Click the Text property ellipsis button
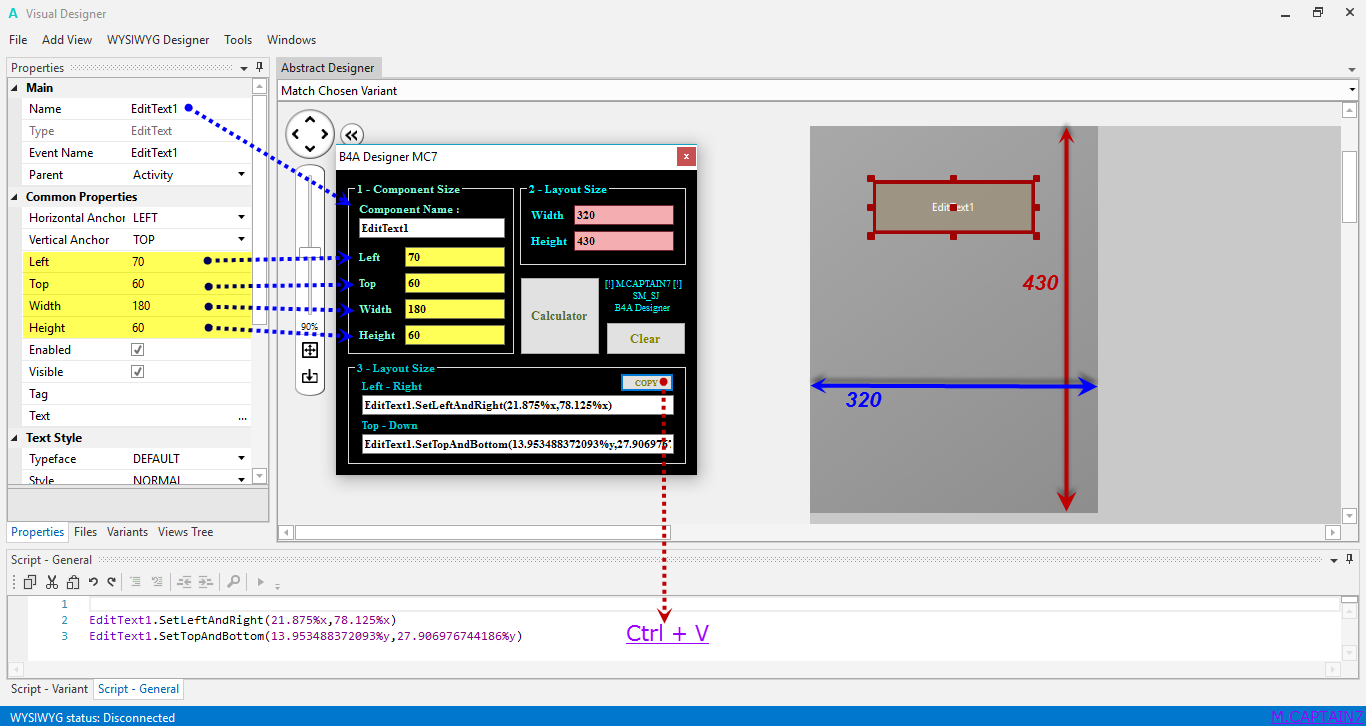The width and height of the screenshot is (1366, 726). (x=242, y=416)
